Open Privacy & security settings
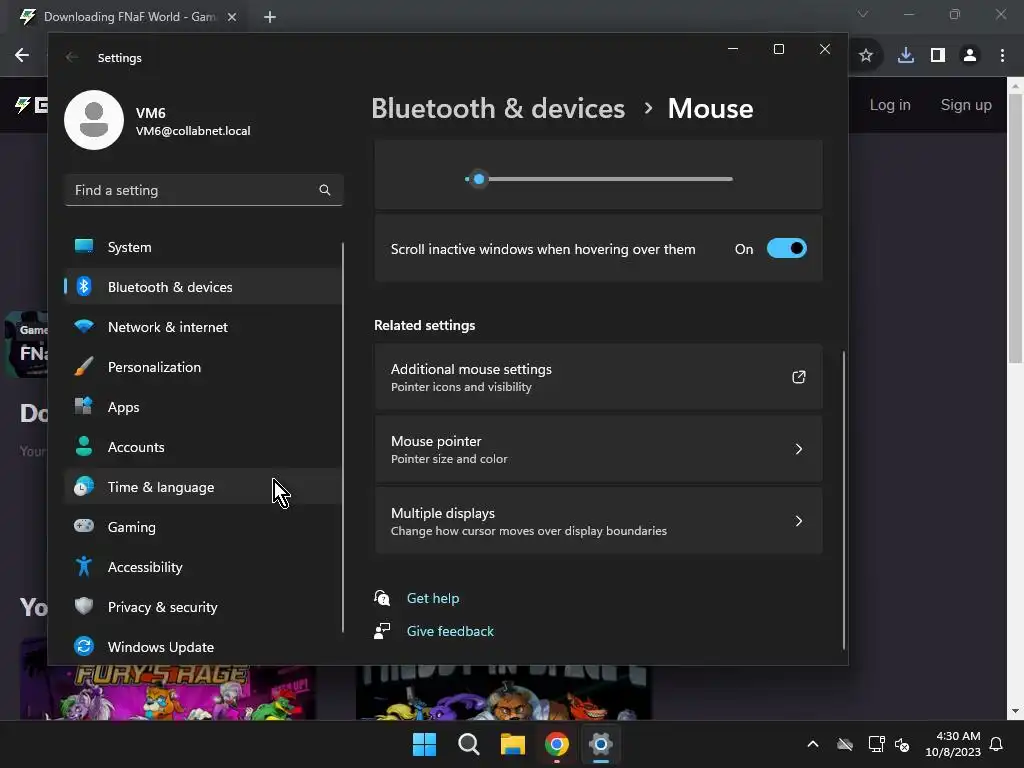This screenshot has width=1024, height=768. pyautogui.click(x=202, y=607)
